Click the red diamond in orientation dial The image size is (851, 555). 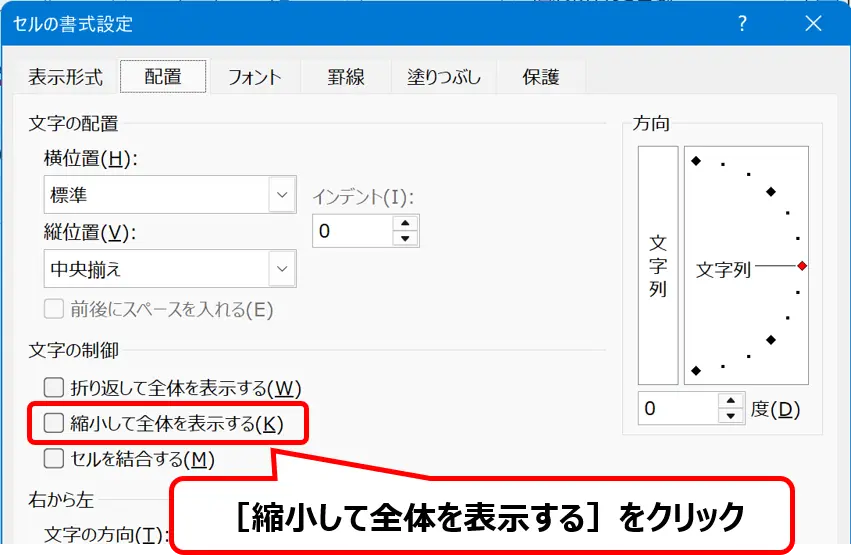coord(802,266)
